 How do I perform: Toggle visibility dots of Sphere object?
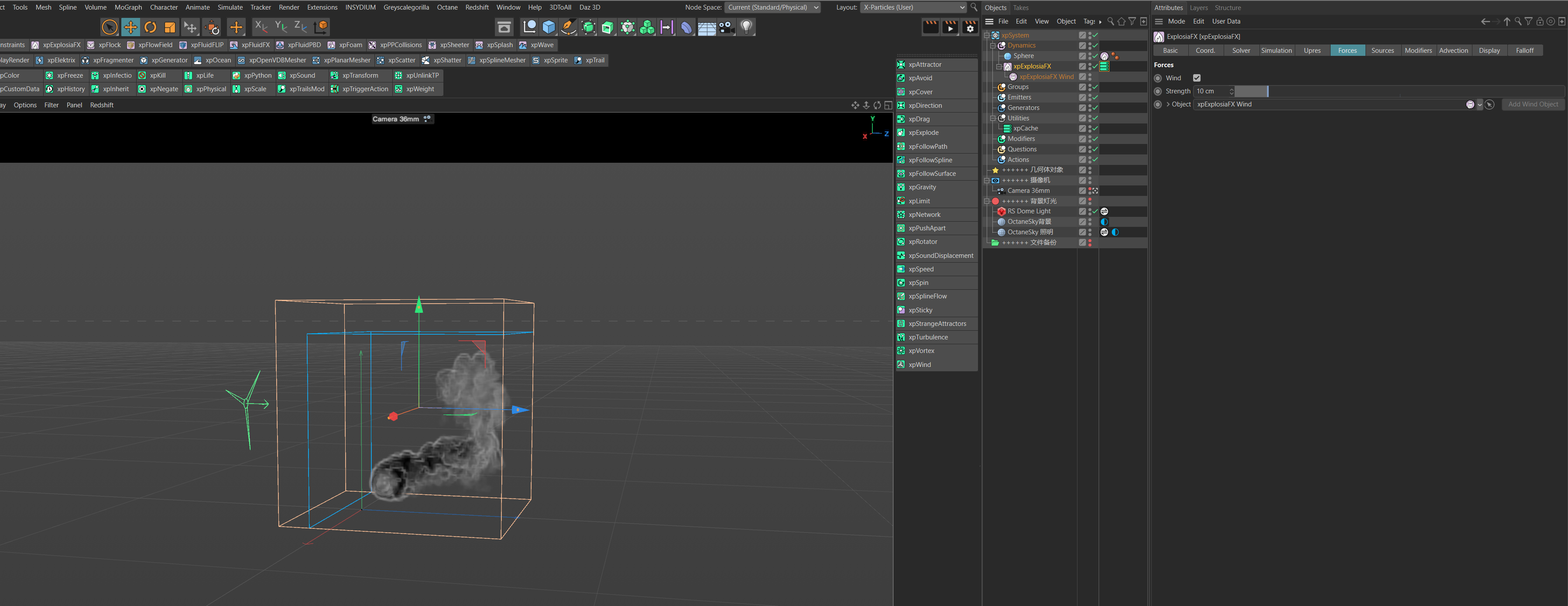point(1090,56)
